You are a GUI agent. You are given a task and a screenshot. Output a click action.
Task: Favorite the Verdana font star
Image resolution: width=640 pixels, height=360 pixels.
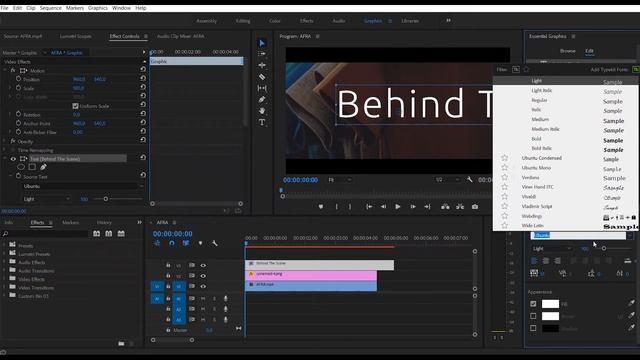504,177
